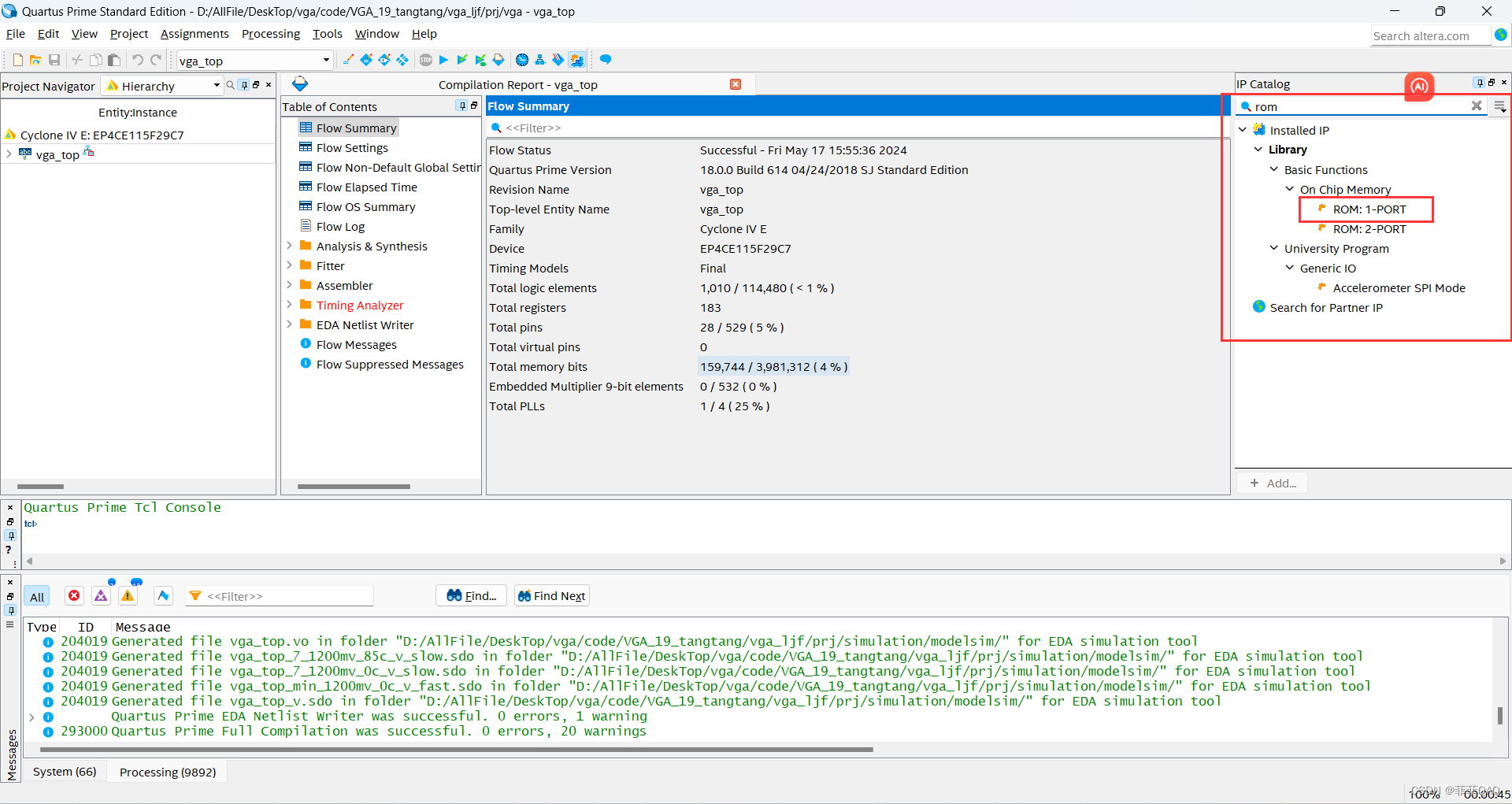
Task: Click the Undo arrow in the toolbar
Action: pos(138,60)
